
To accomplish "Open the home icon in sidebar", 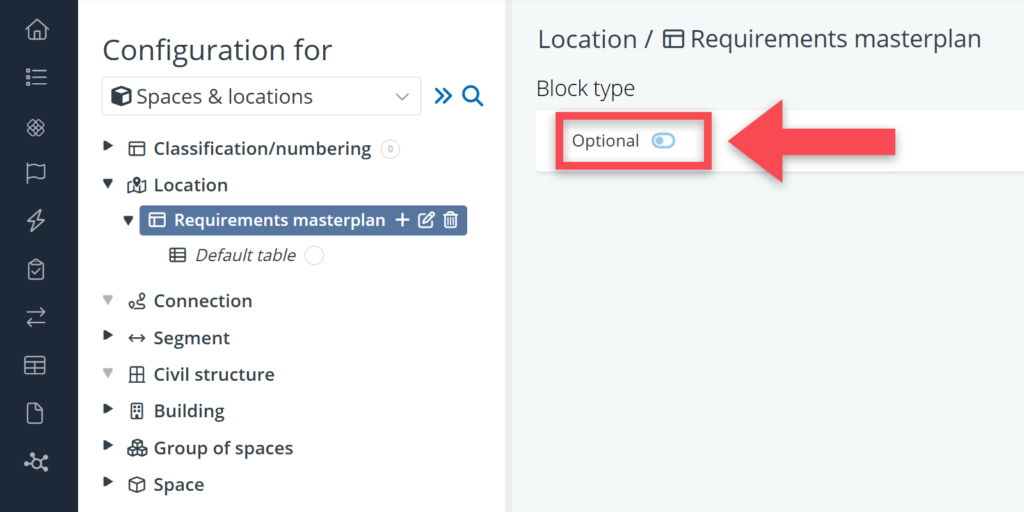I will (37, 30).
